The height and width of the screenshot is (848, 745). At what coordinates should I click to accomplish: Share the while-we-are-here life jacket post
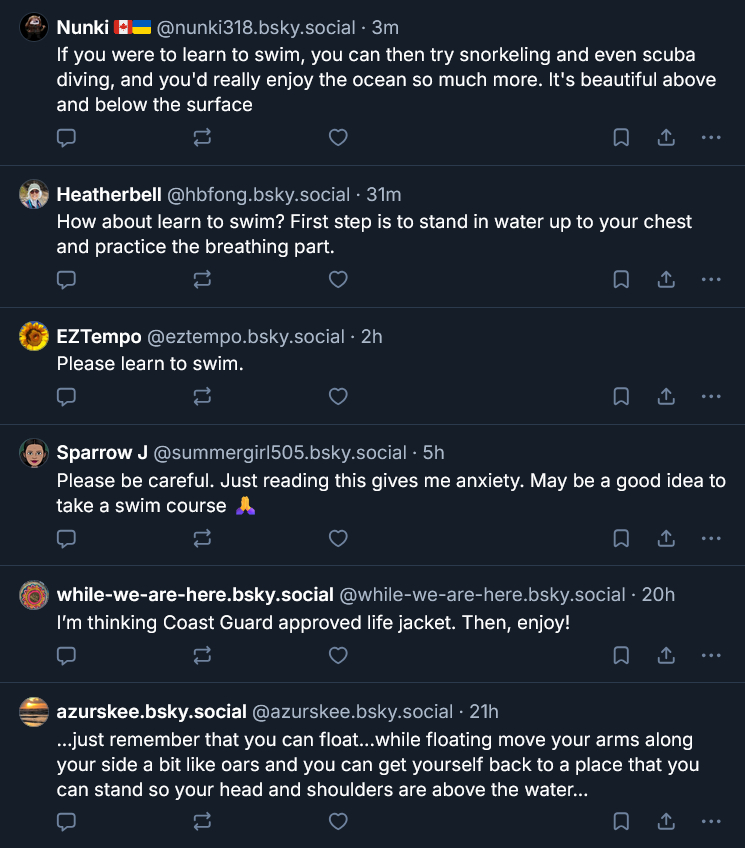point(666,656)
